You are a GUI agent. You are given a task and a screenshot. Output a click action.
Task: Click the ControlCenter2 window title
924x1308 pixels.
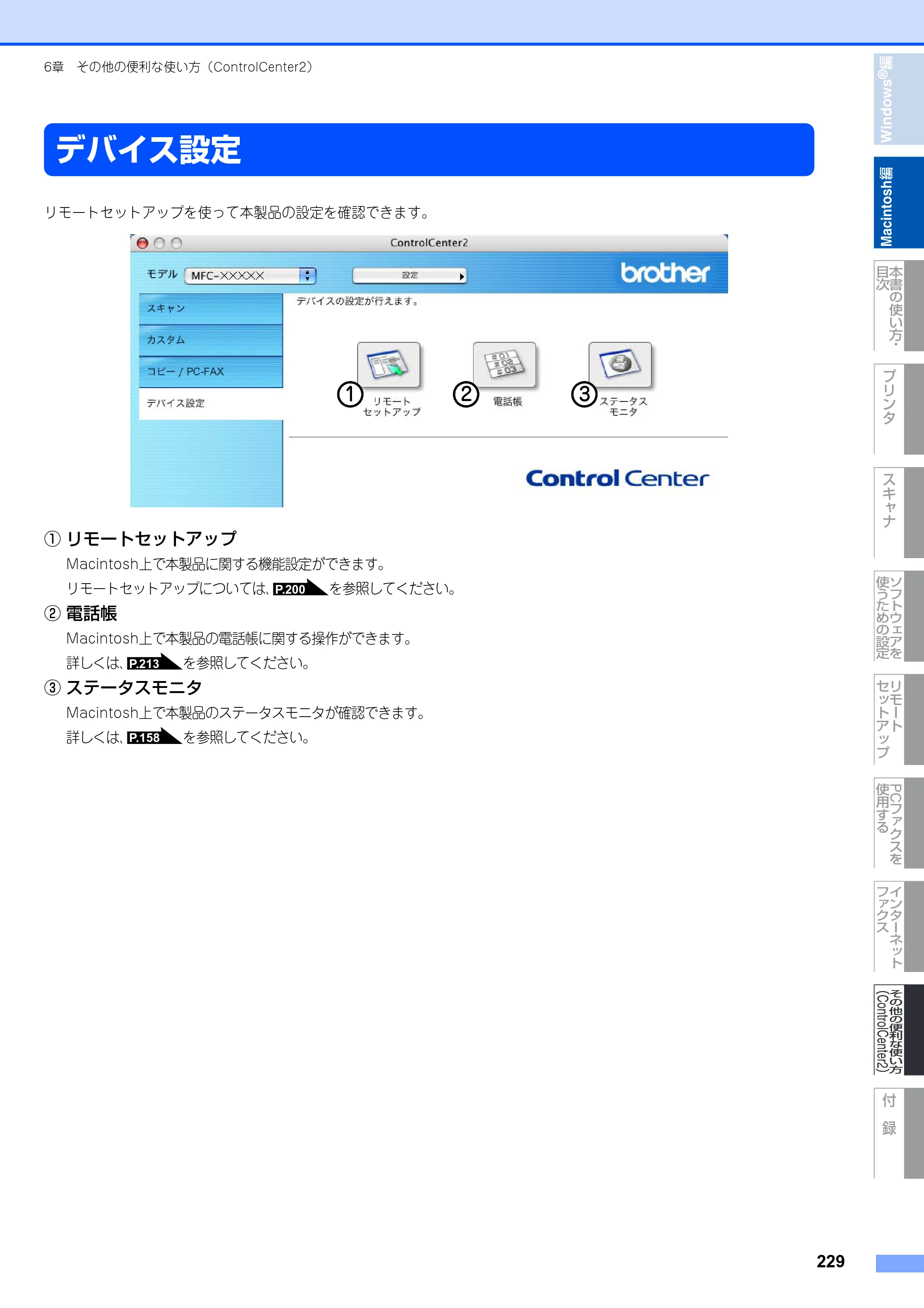pyautogui.click(x=429, y=243)
